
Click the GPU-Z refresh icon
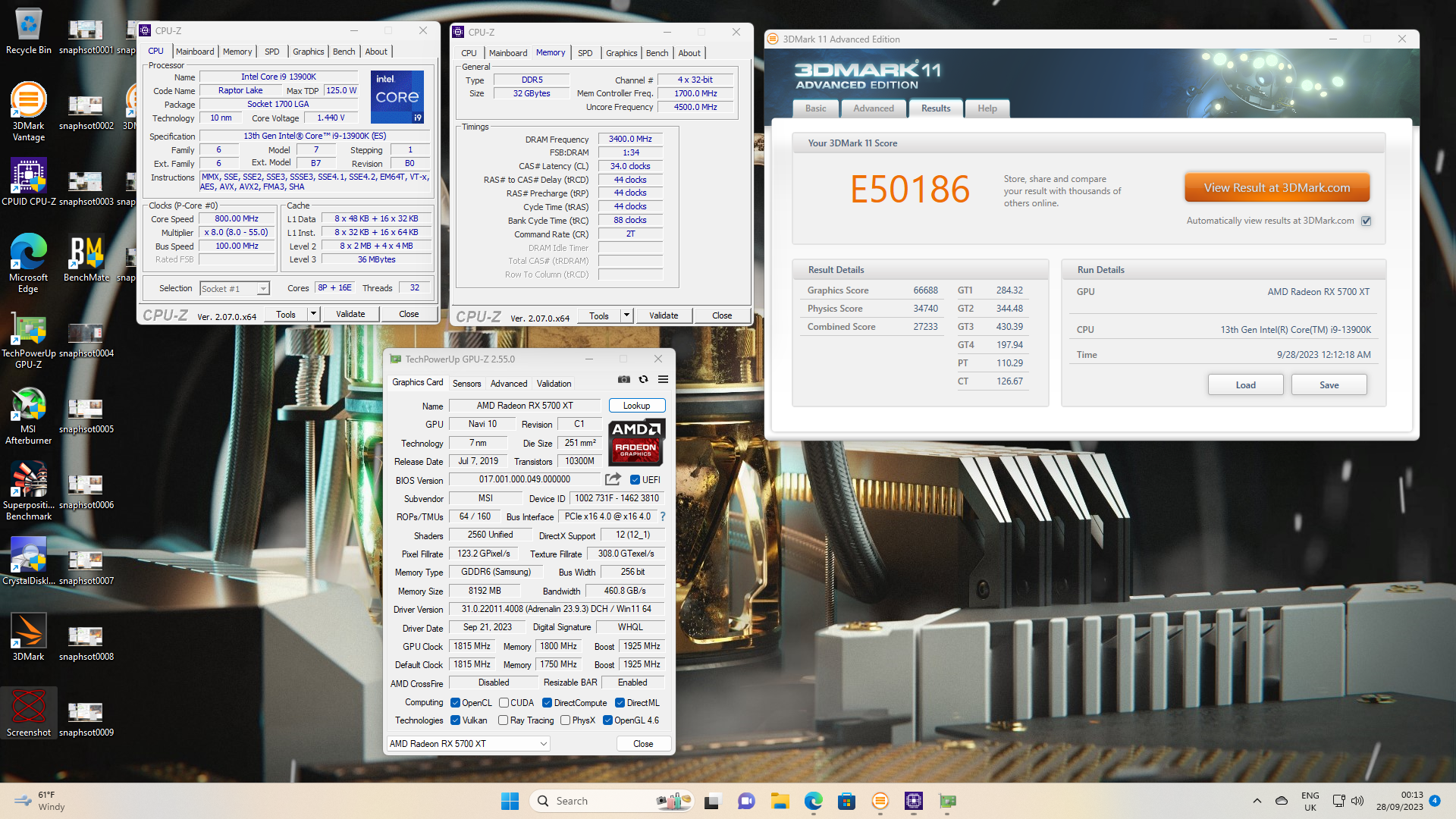tap(643, 379)
